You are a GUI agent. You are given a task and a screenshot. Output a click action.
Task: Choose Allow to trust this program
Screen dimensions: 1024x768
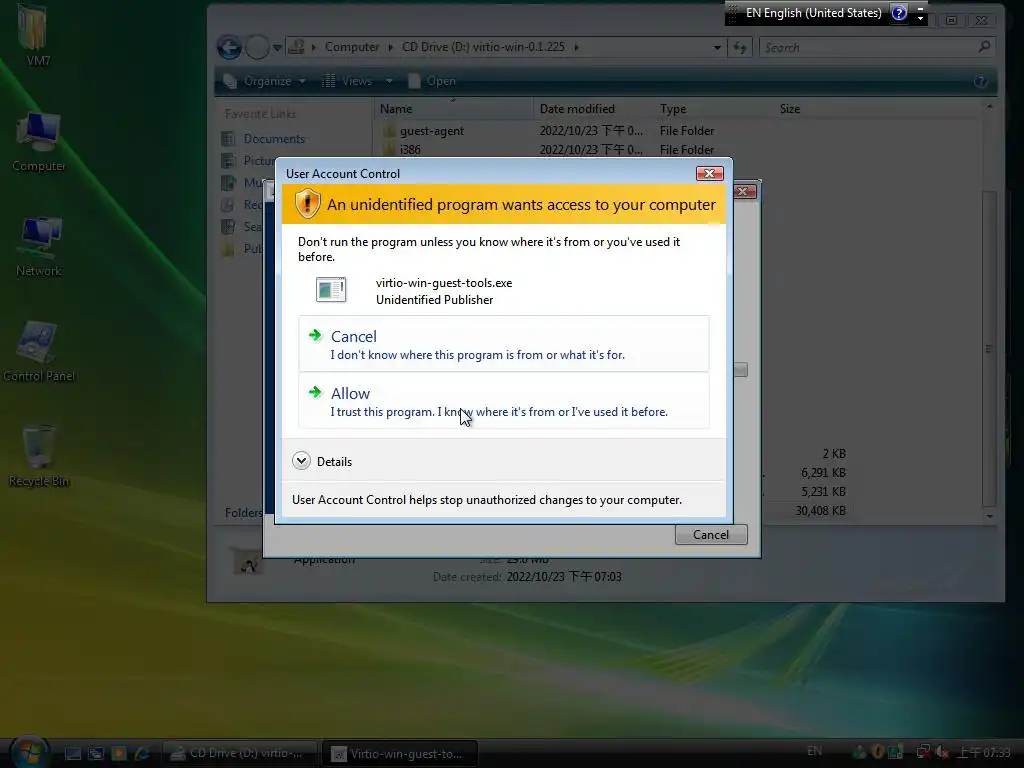pyautogui.click(x=504, y=401)
